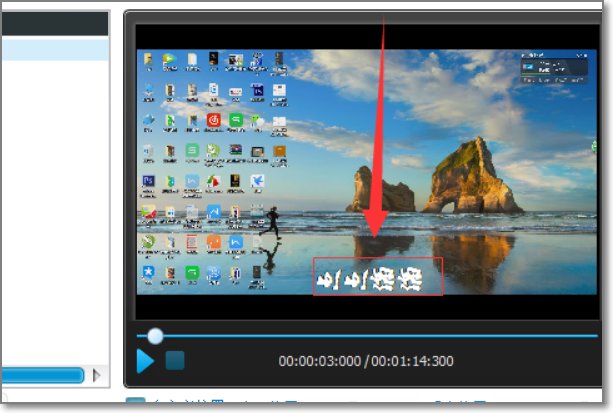Click the blue cloud-shaped icon in the preview

(x=148, y=120)
